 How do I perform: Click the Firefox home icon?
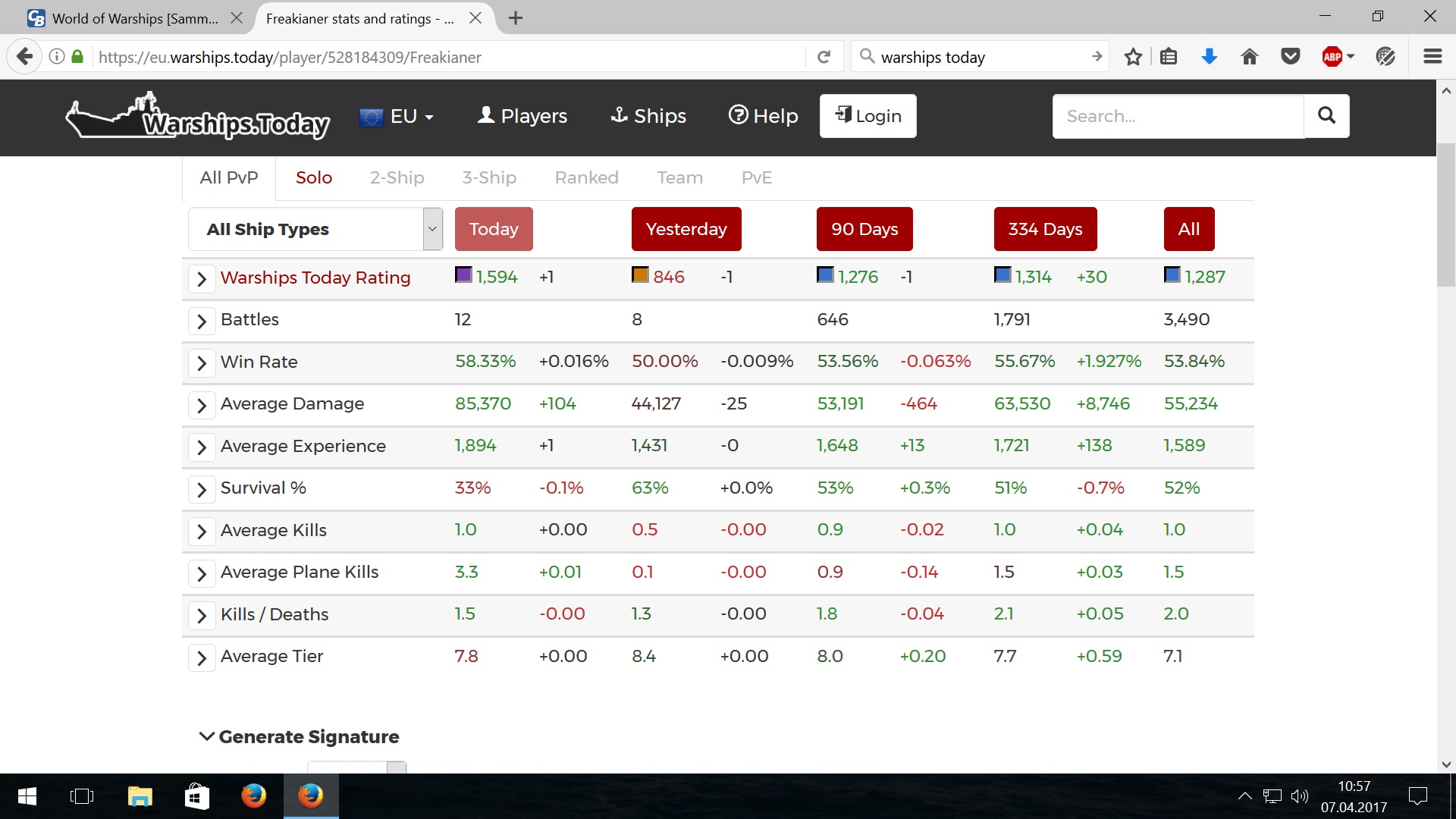point(1250,57)
